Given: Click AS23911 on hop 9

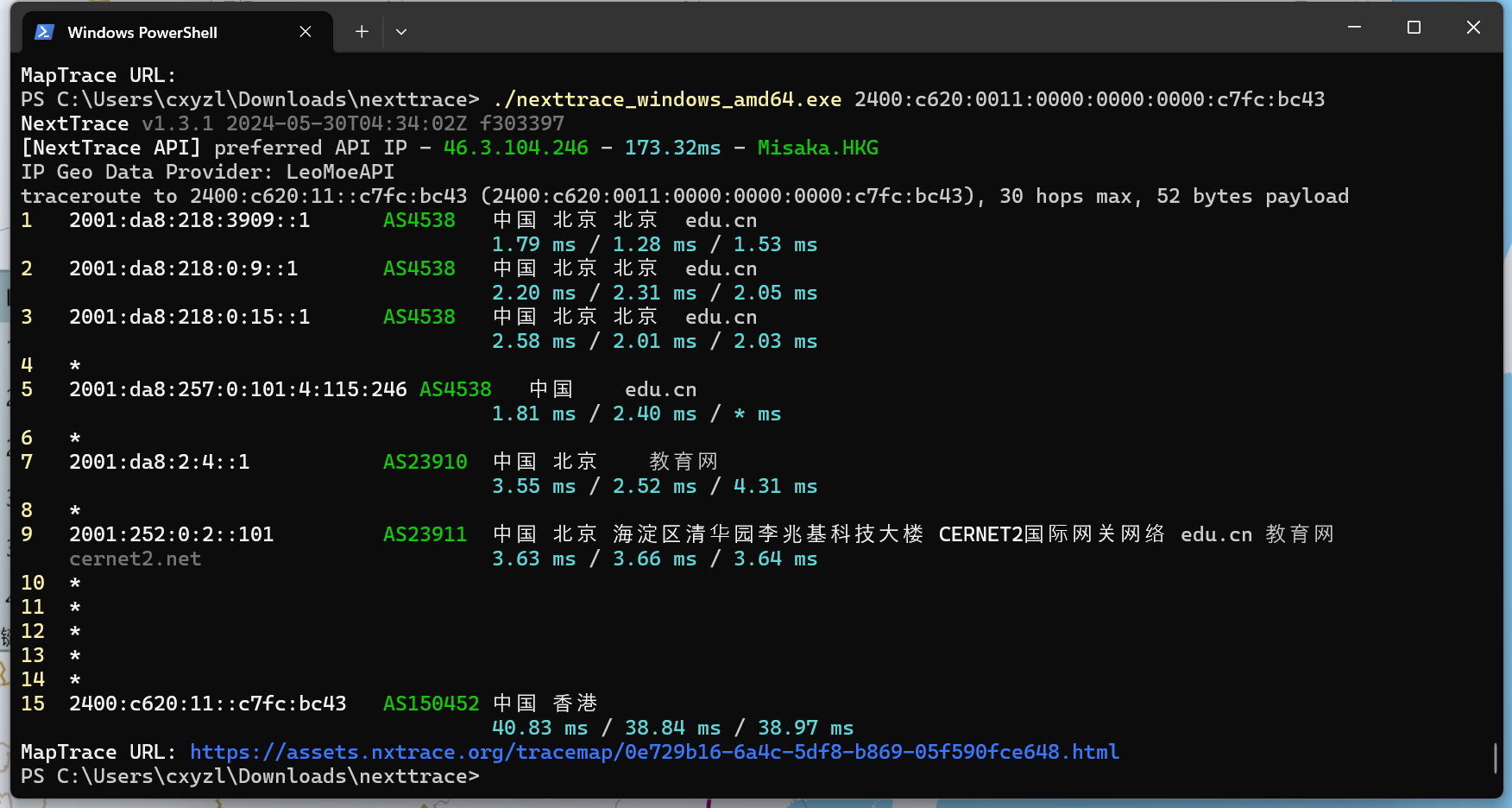Looking at the screenshot, I should [x=425, y=534].
